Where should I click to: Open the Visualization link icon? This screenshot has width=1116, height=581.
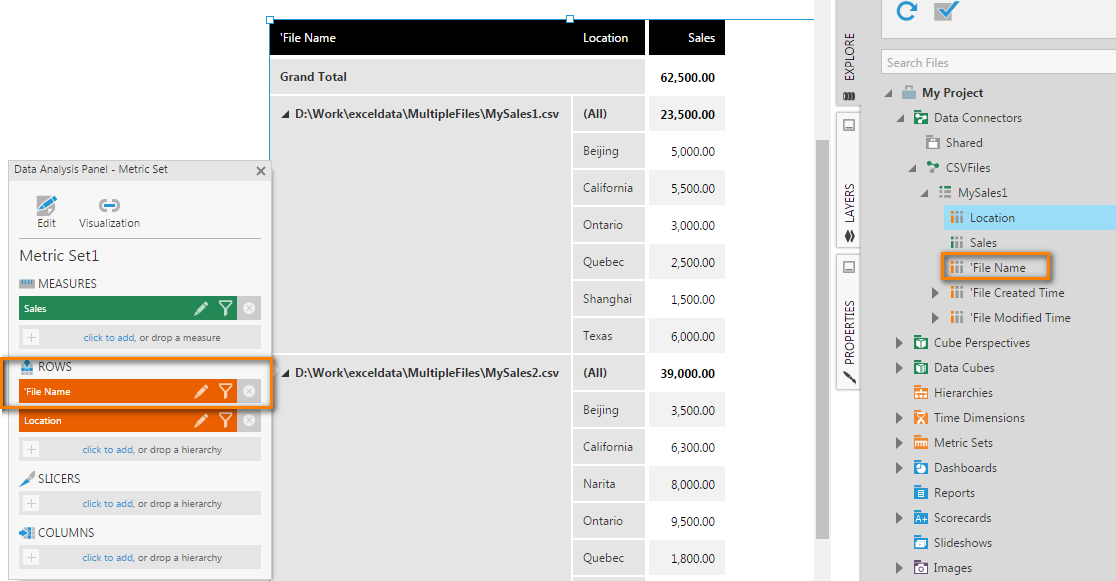109,206
